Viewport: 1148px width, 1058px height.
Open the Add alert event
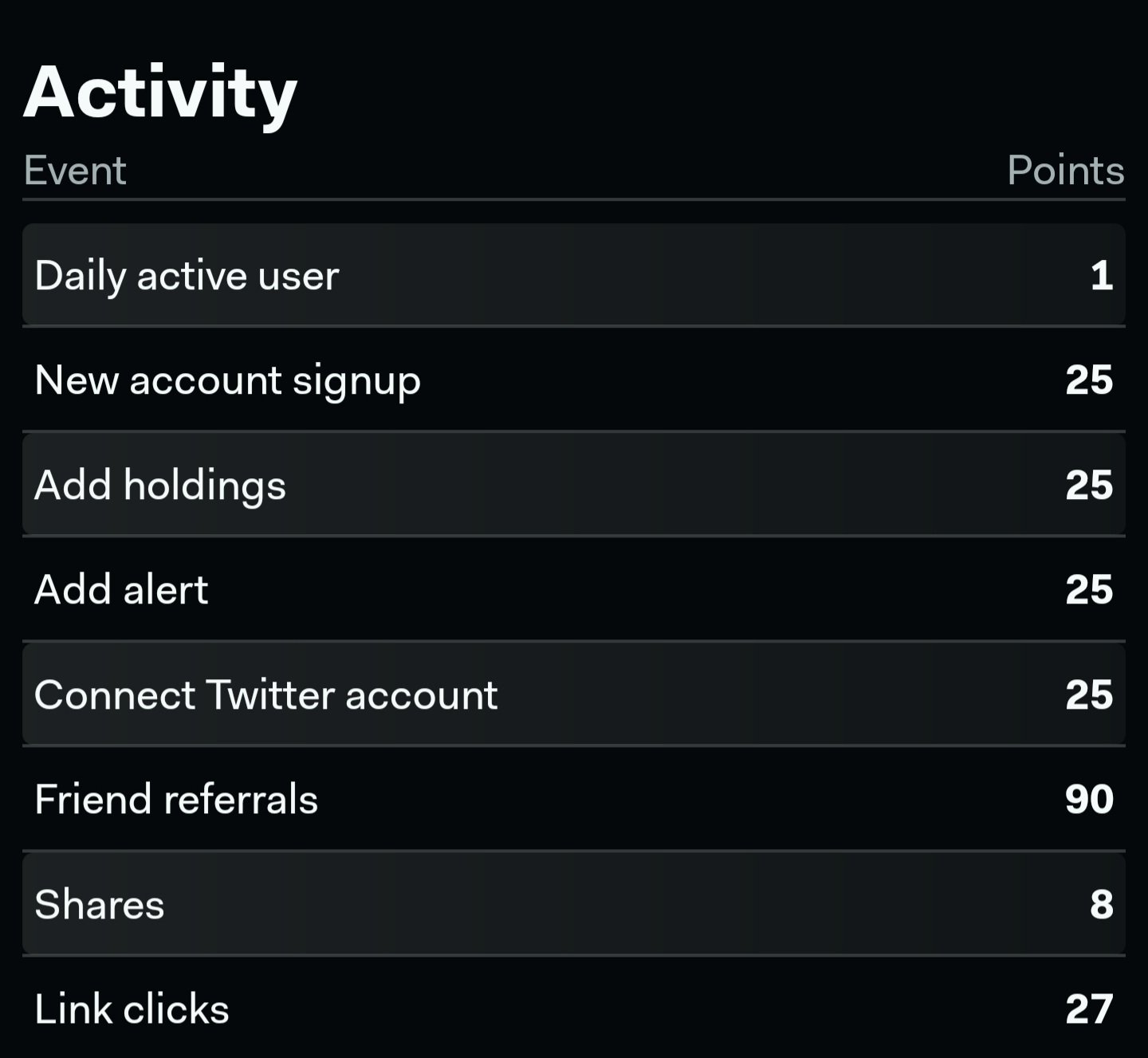tap(574, 589)
